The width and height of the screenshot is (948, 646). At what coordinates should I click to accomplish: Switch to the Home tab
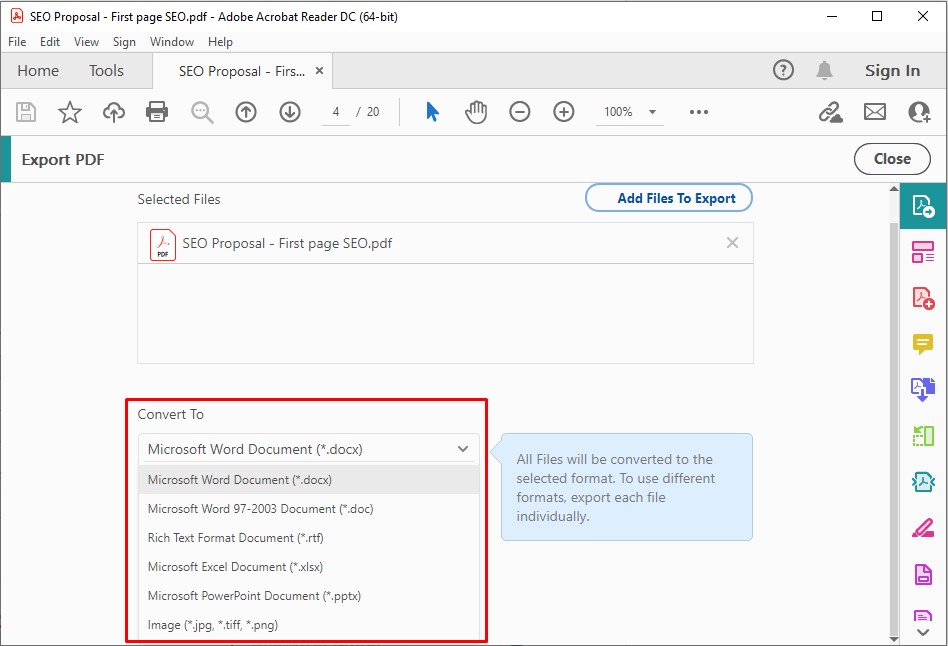pyautogui.click(x=38, y=70)
